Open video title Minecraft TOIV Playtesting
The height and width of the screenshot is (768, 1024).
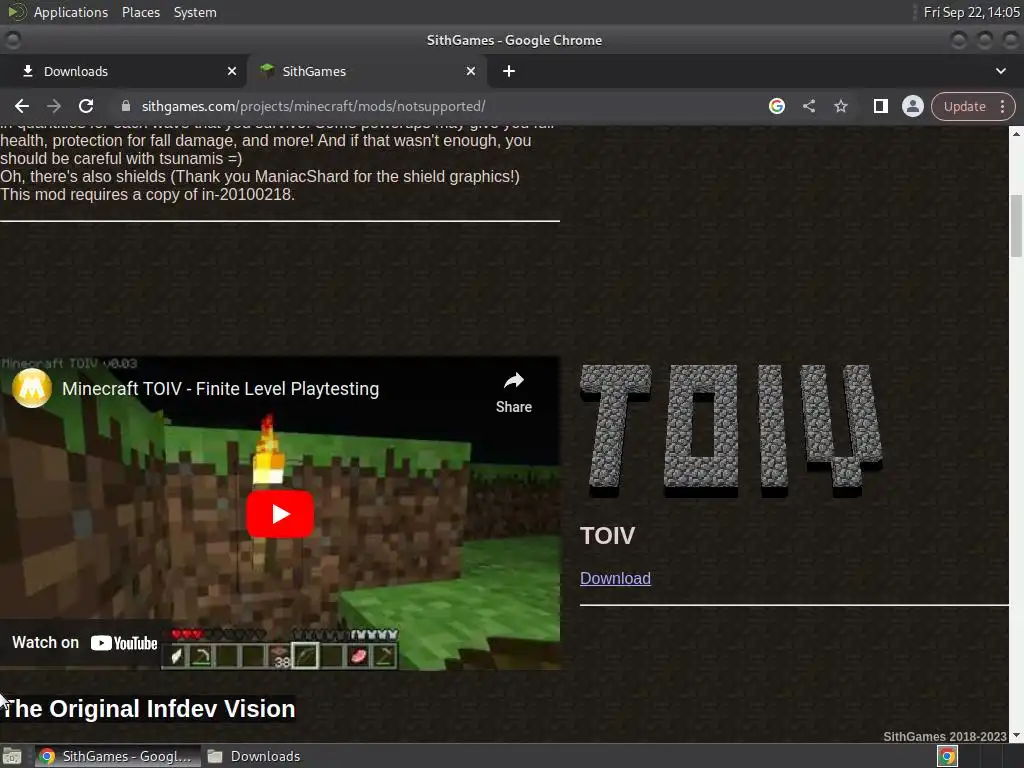(220, 389)
